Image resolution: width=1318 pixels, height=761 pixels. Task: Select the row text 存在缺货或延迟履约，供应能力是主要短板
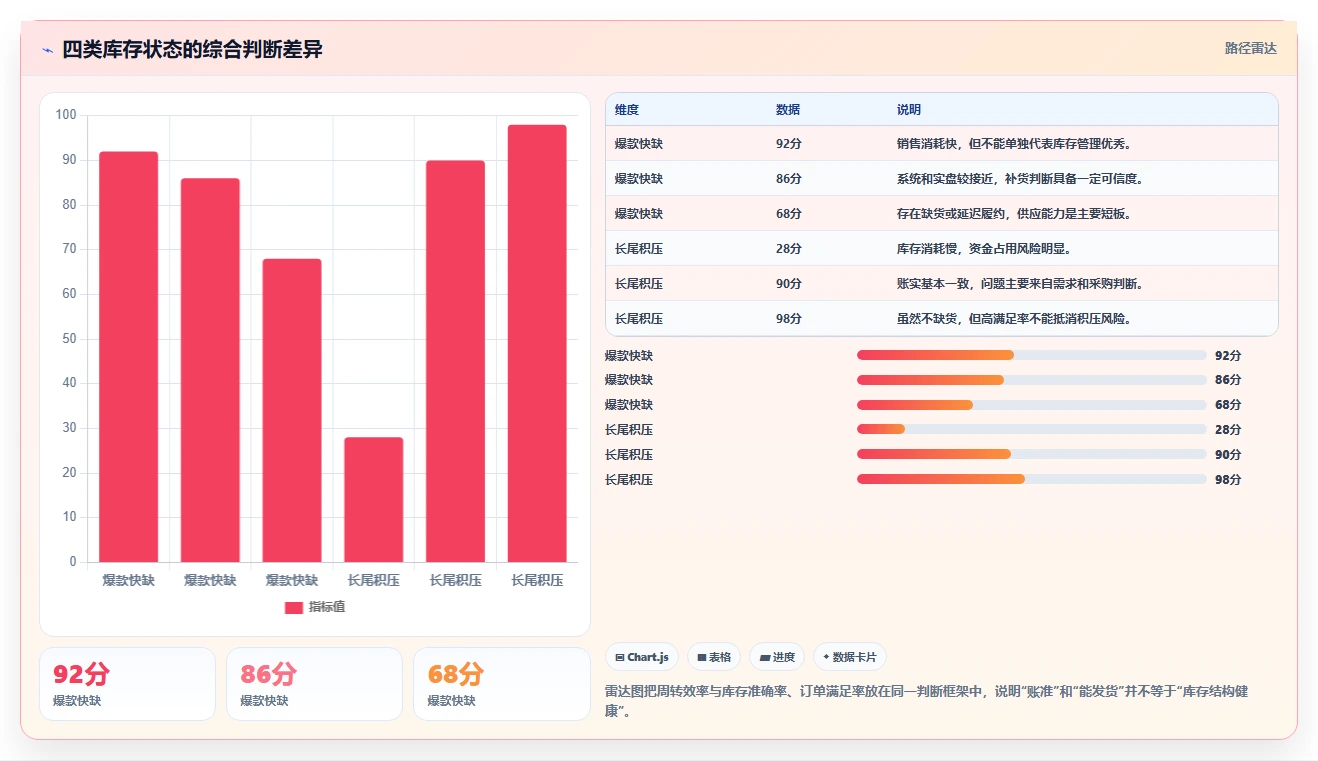[1014, 214]
